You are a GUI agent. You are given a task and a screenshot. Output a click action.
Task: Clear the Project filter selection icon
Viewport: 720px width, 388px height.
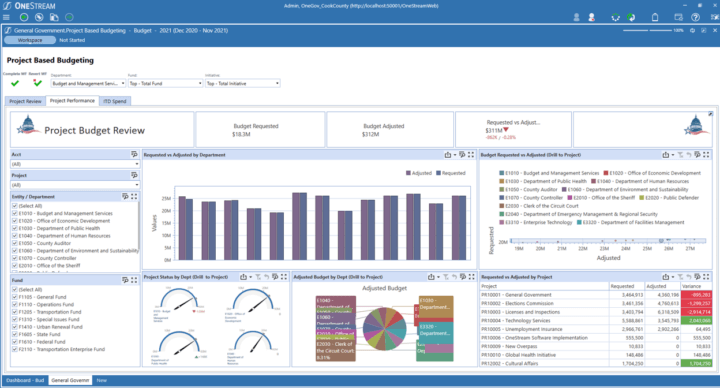[x=134, y=175]
